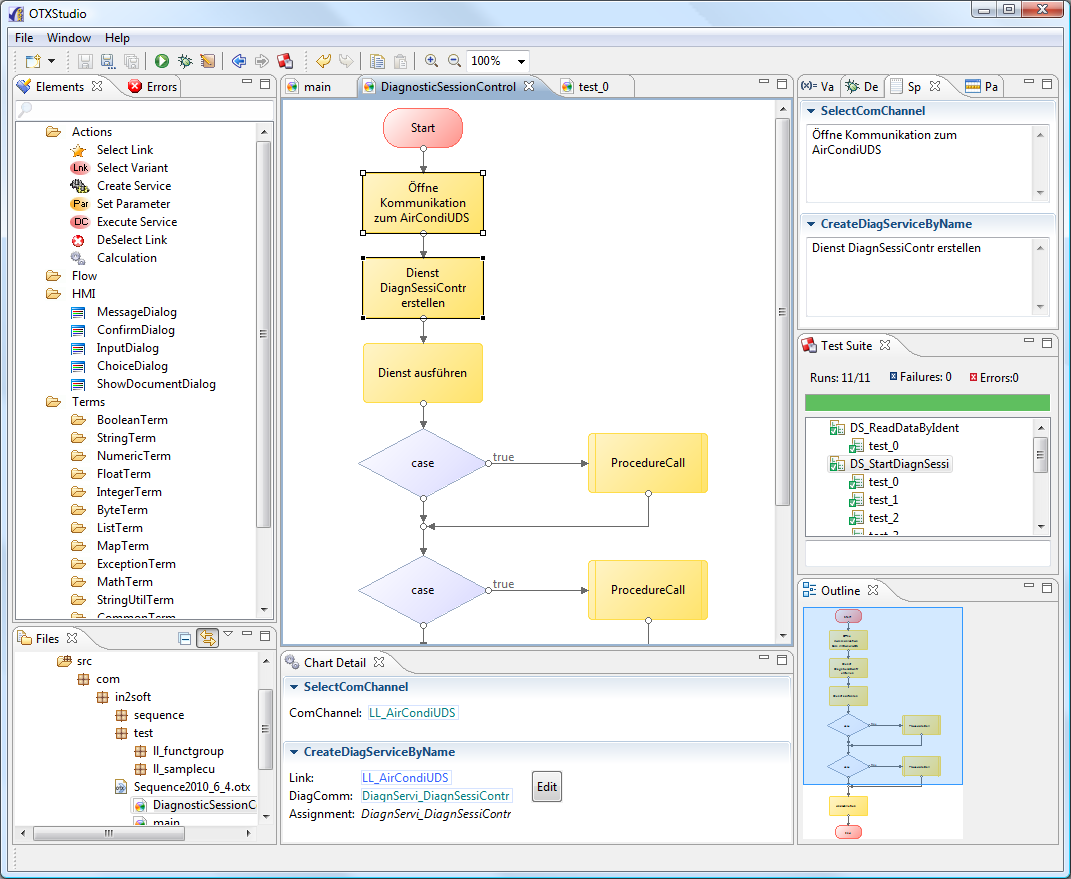
Task: Click the green Run button in toolbar
Action: pyautogui.click(x=161, y=61)
